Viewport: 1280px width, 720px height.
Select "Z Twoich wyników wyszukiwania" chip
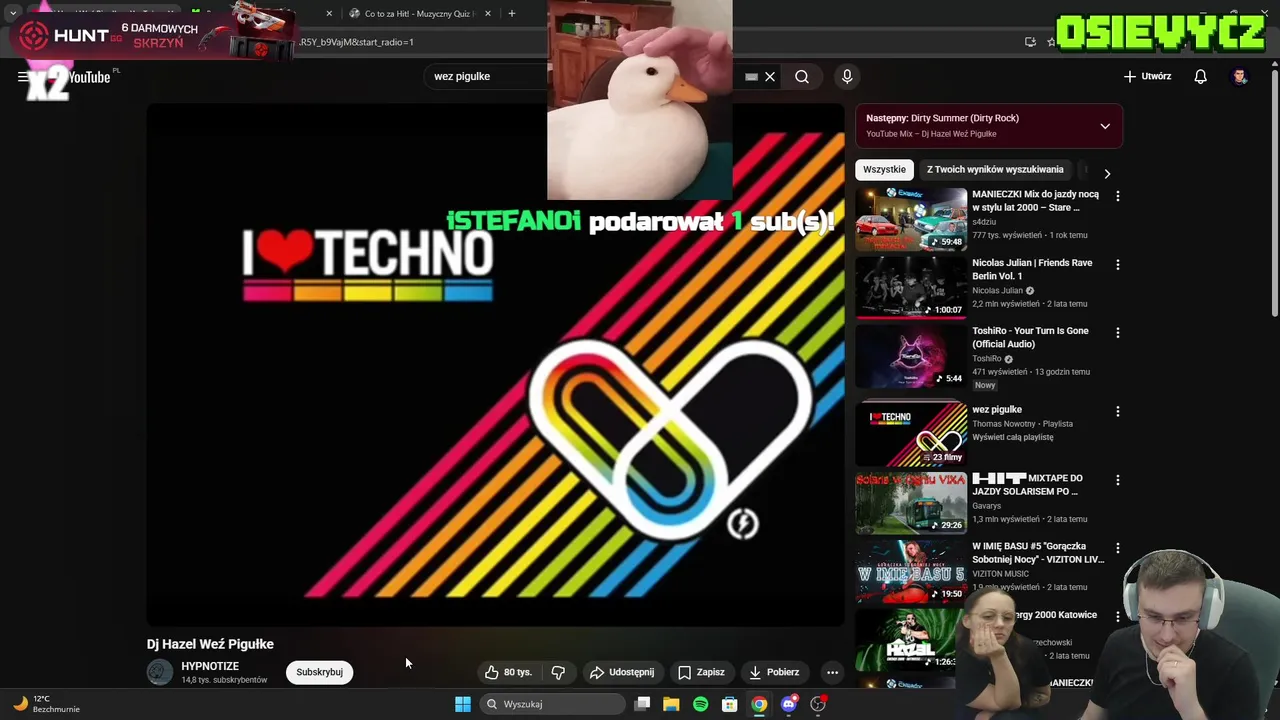pos(995,169)
